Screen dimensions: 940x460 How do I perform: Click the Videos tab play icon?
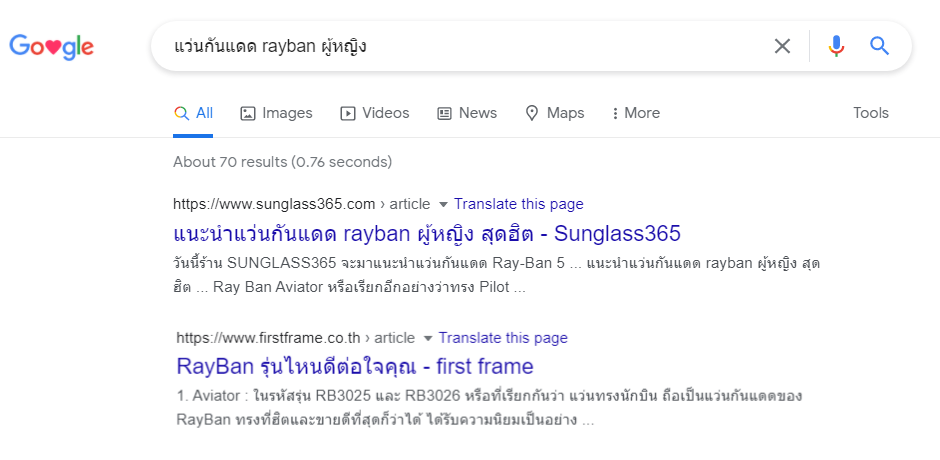click(x=348, y=114)
